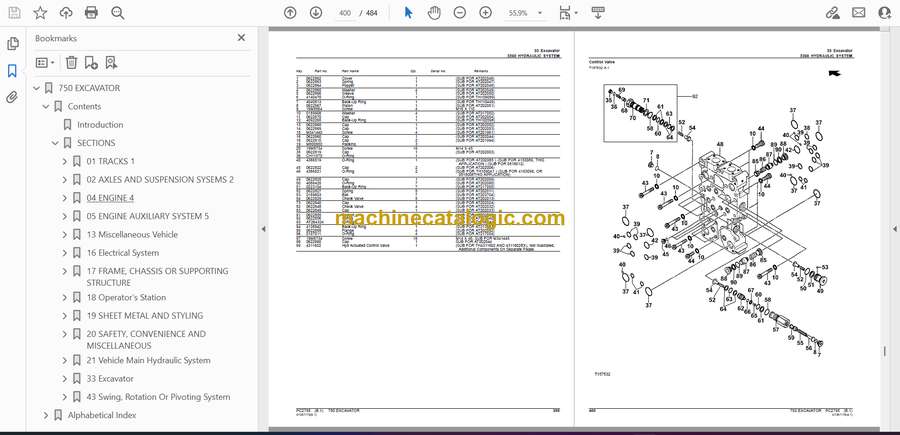Open the attachments paperclip panel

click(12, 97)
